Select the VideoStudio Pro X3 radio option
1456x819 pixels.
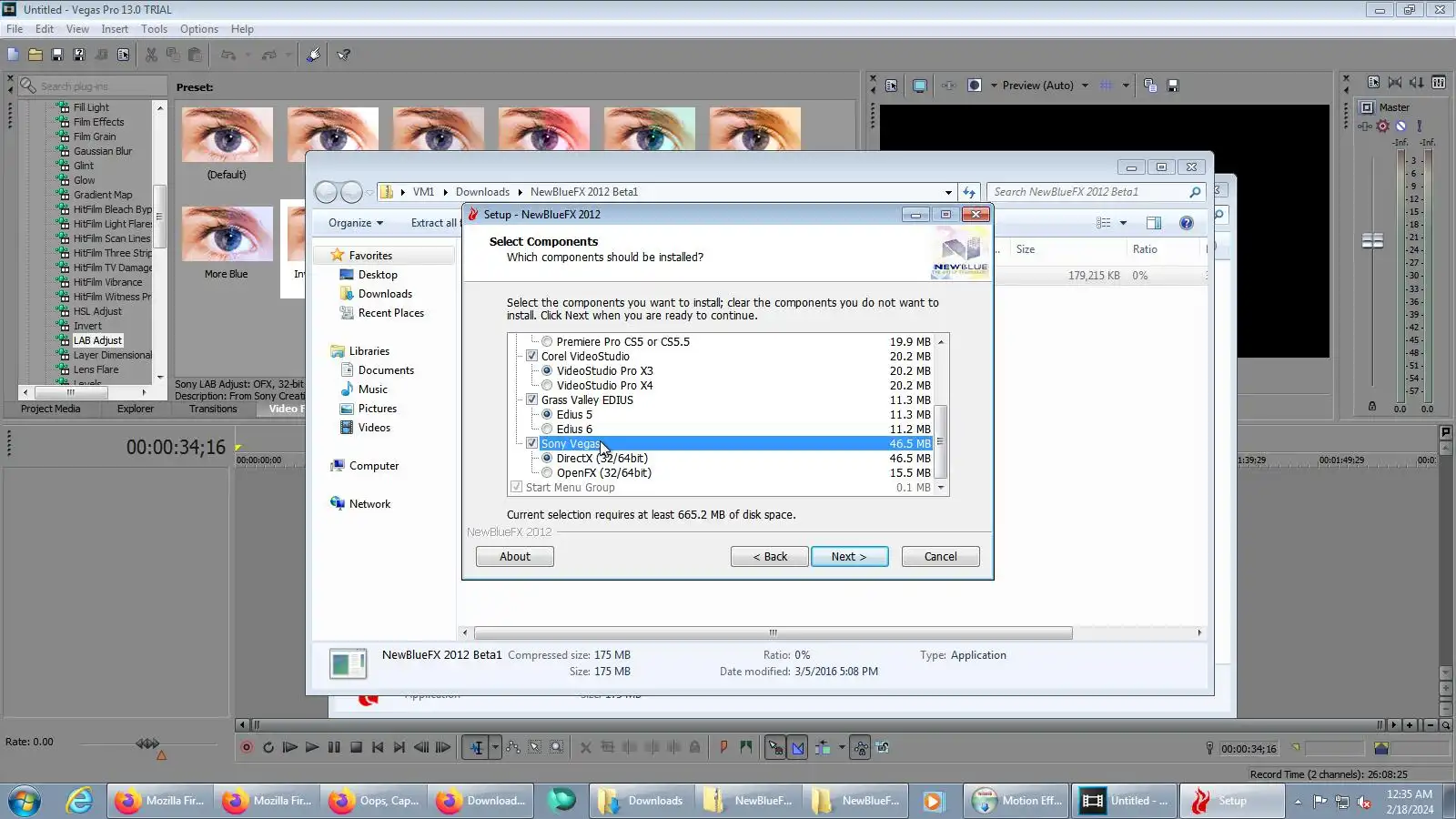coord(547,371)
